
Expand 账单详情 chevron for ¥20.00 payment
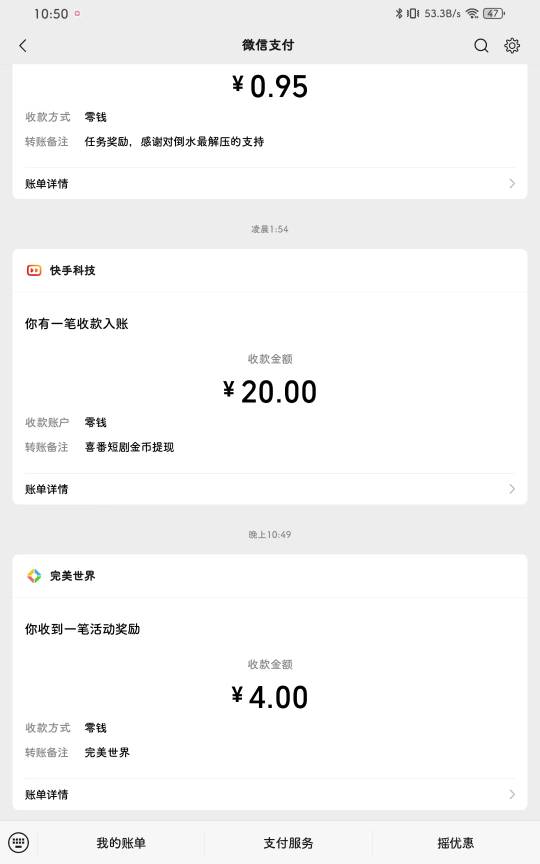pyautogui.click(x=512, y=489)
